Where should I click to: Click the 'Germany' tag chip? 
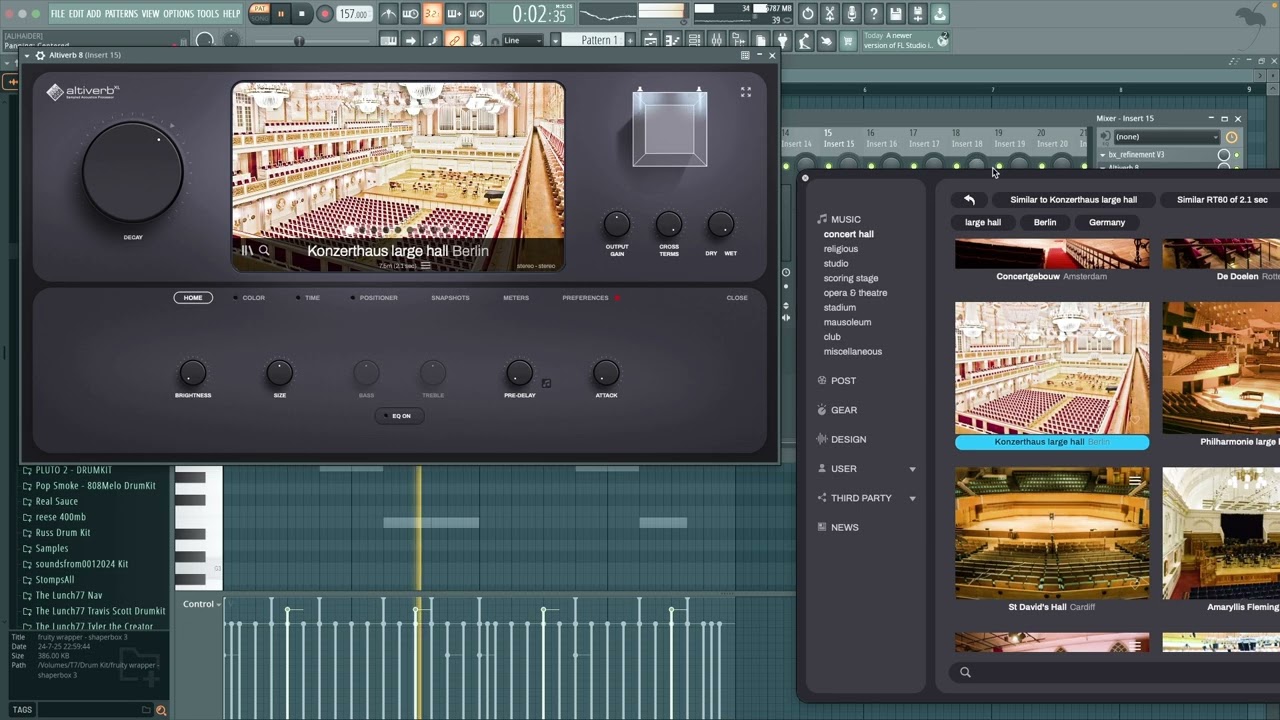point(1107,223)
